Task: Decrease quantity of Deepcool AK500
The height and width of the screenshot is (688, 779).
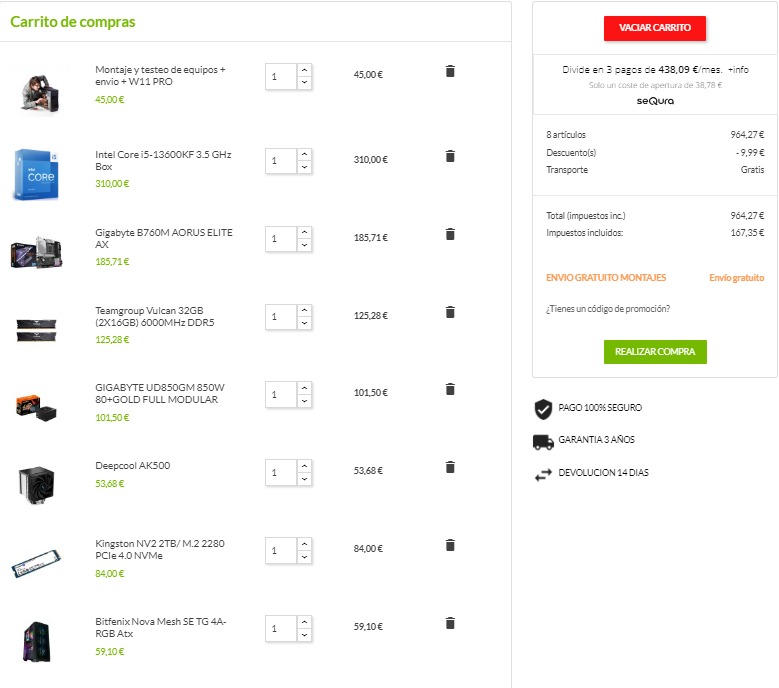Action: pyautogui.click(x=304, y=479)
